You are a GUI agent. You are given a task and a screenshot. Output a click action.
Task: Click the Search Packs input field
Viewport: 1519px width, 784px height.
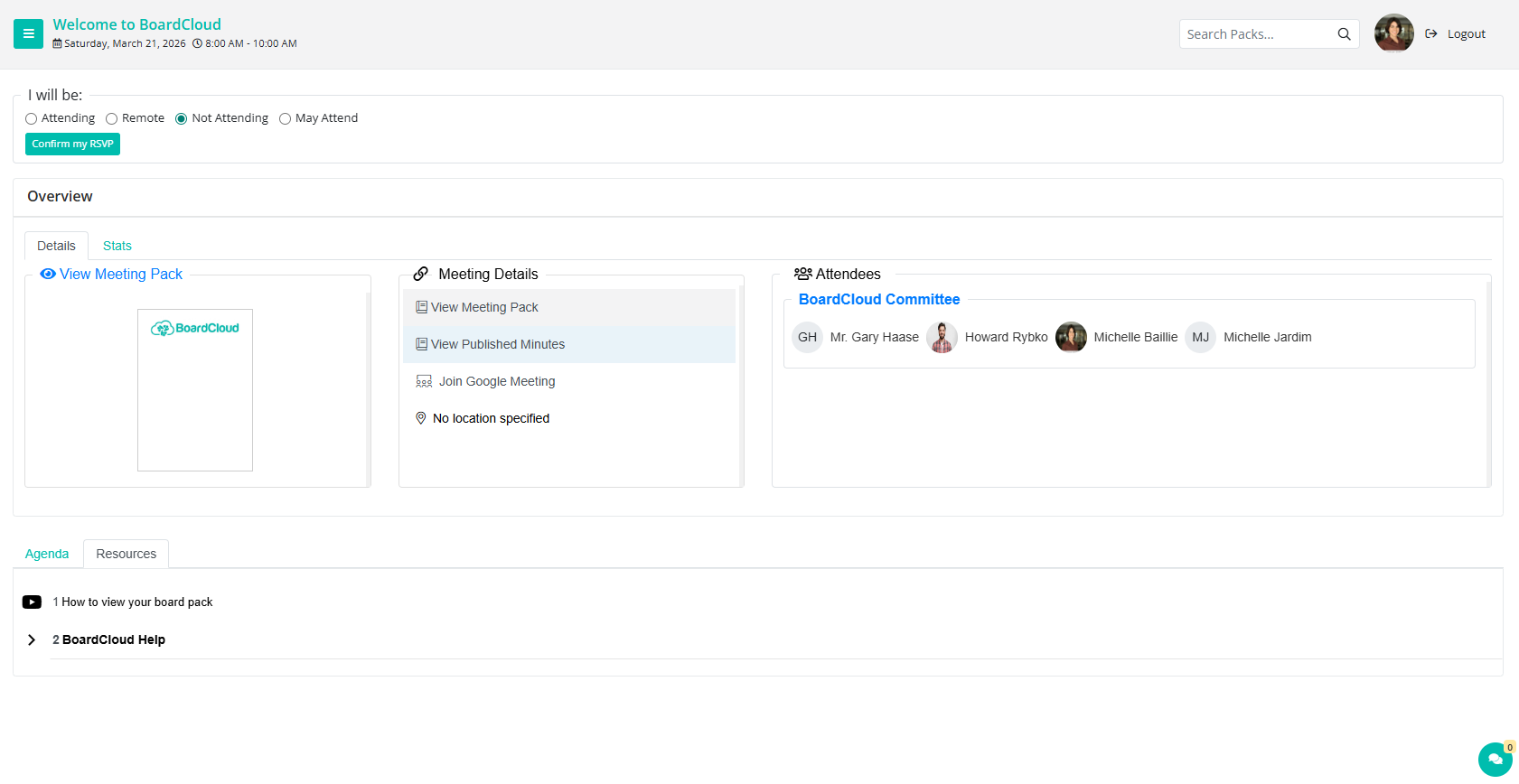[x=1256, y=34]
